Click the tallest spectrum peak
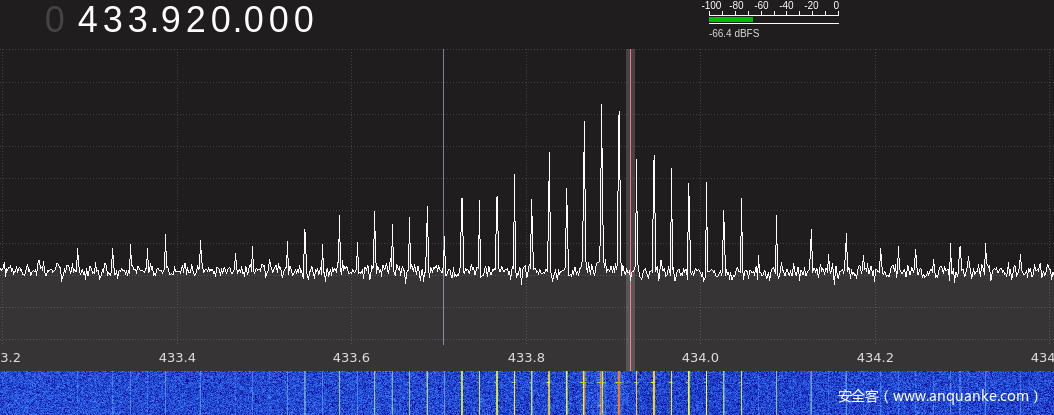 click(601, 108)
